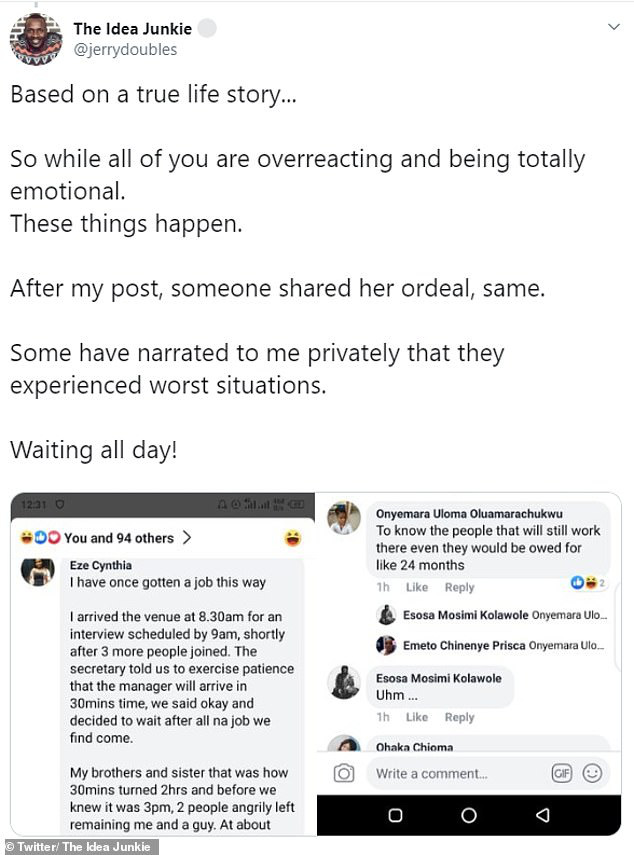
Task: Open the emoji smiley picker
Action: [x=592, y=773]
